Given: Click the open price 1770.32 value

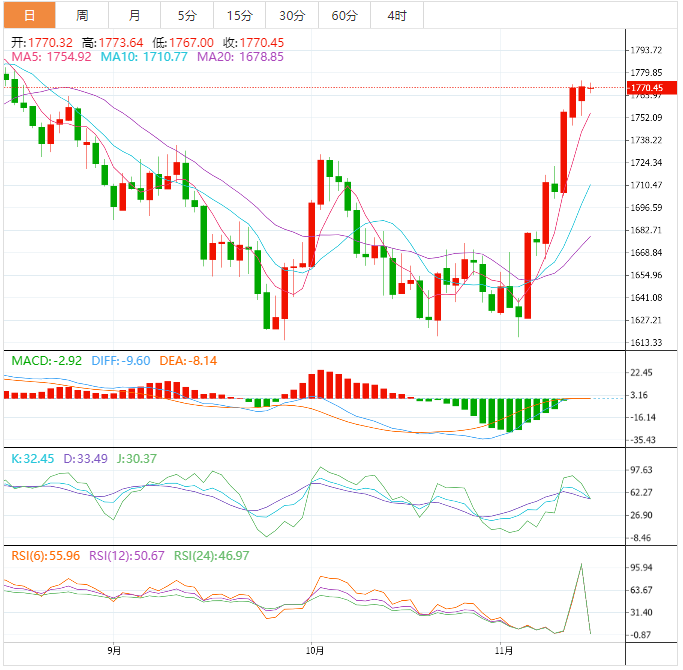Looking at the screenshot, I should click(x=51, y=43).
